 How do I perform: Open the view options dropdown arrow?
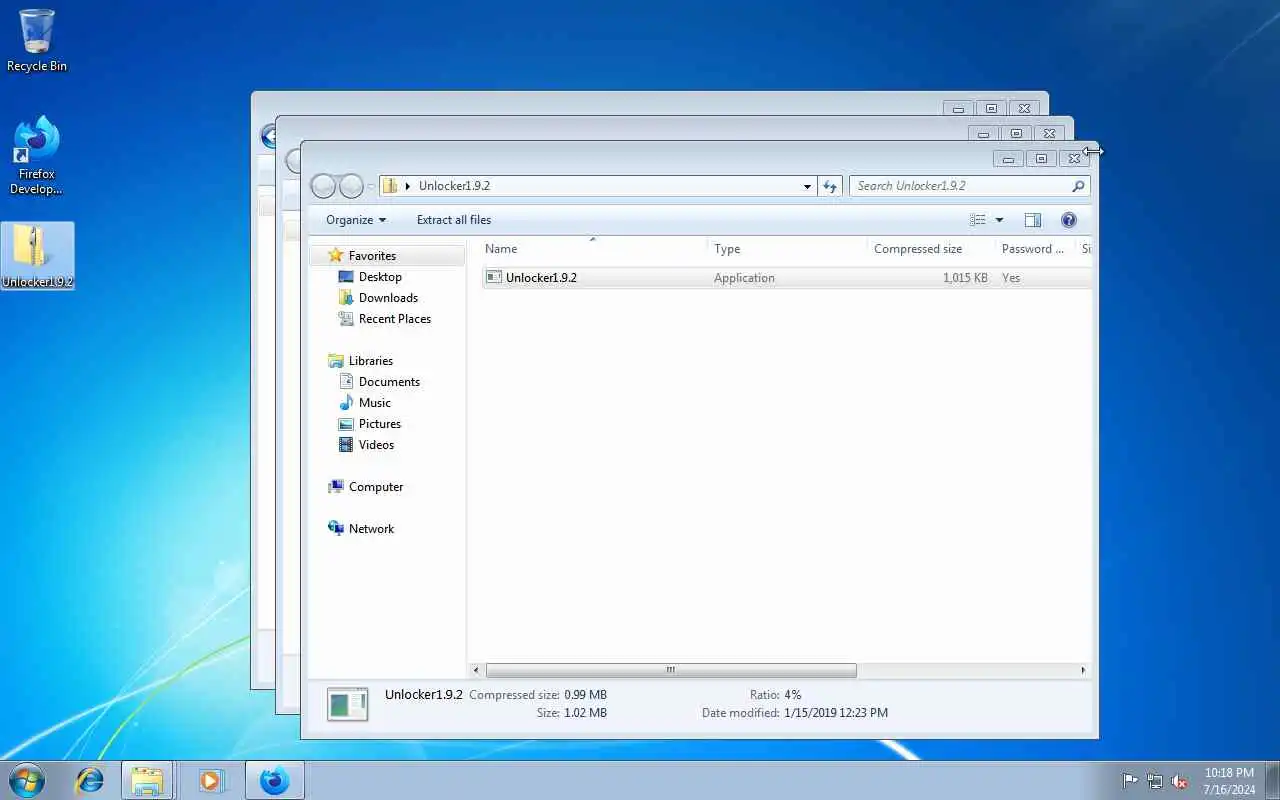point(999,220)
